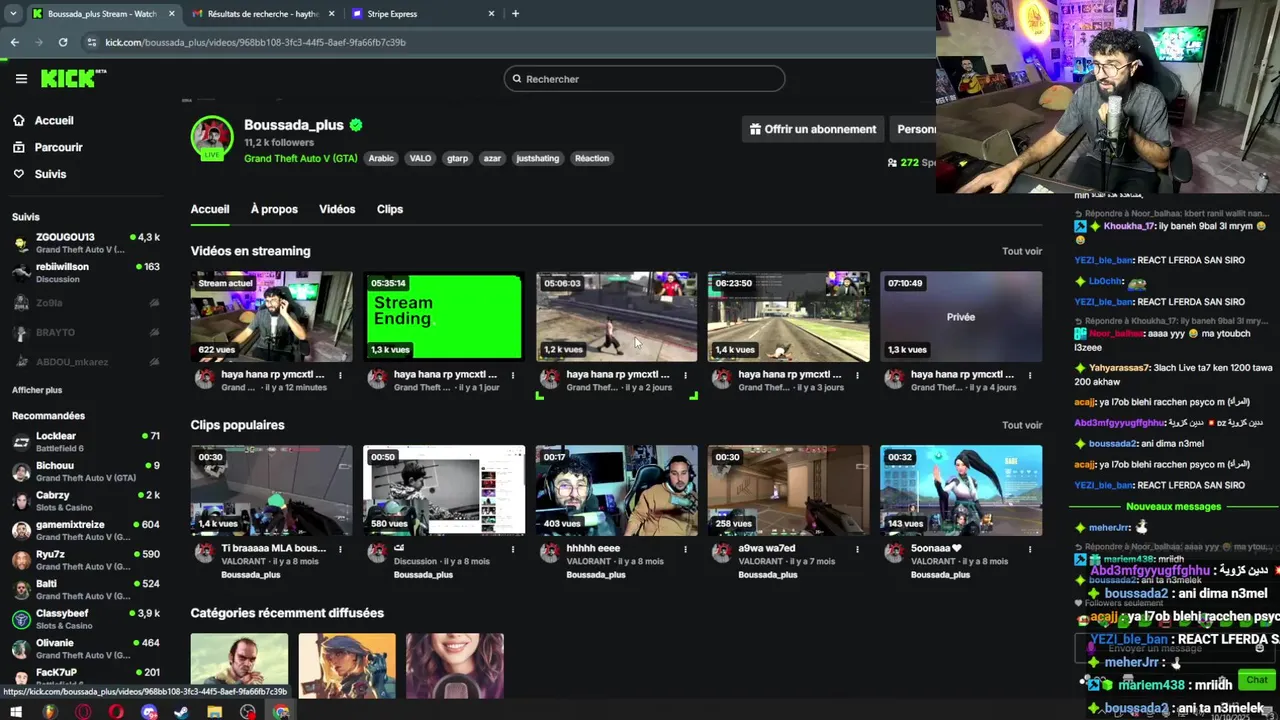1280x720 pixels.
Task: Click the gtarp tag
Action: (457, 158)
